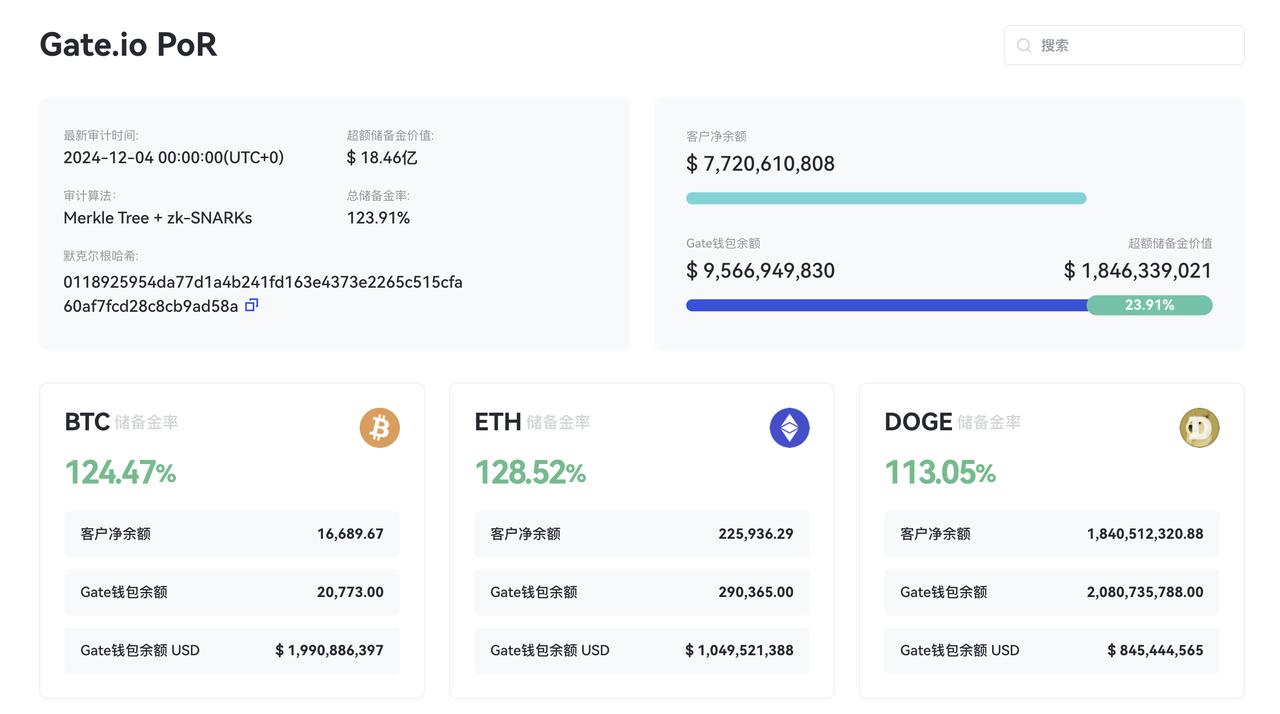This screenshot has height=714, width=1280.
Task: Click the magnifier icon in the search box
Action: tap(1023, 45)
